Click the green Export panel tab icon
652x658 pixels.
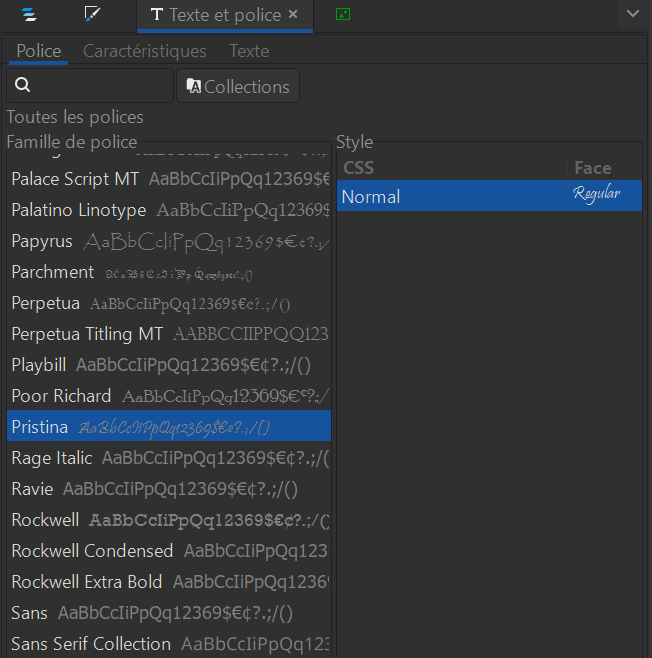[x=343, y=15]
